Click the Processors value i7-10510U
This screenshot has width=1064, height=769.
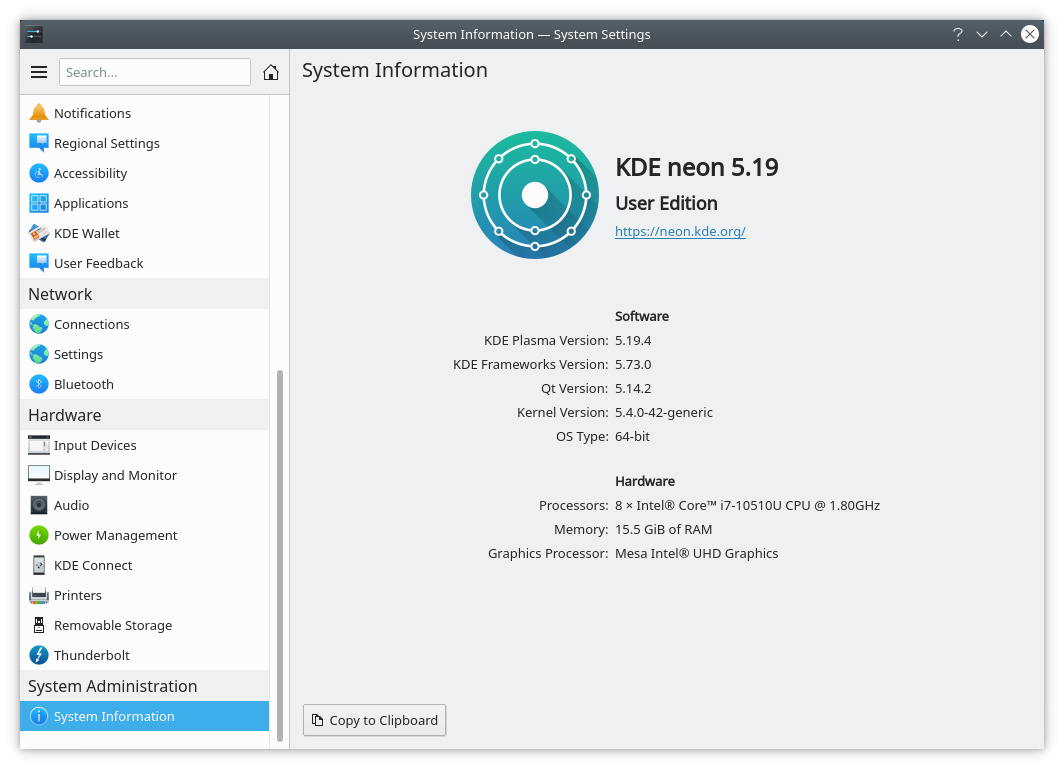(747, 506)
